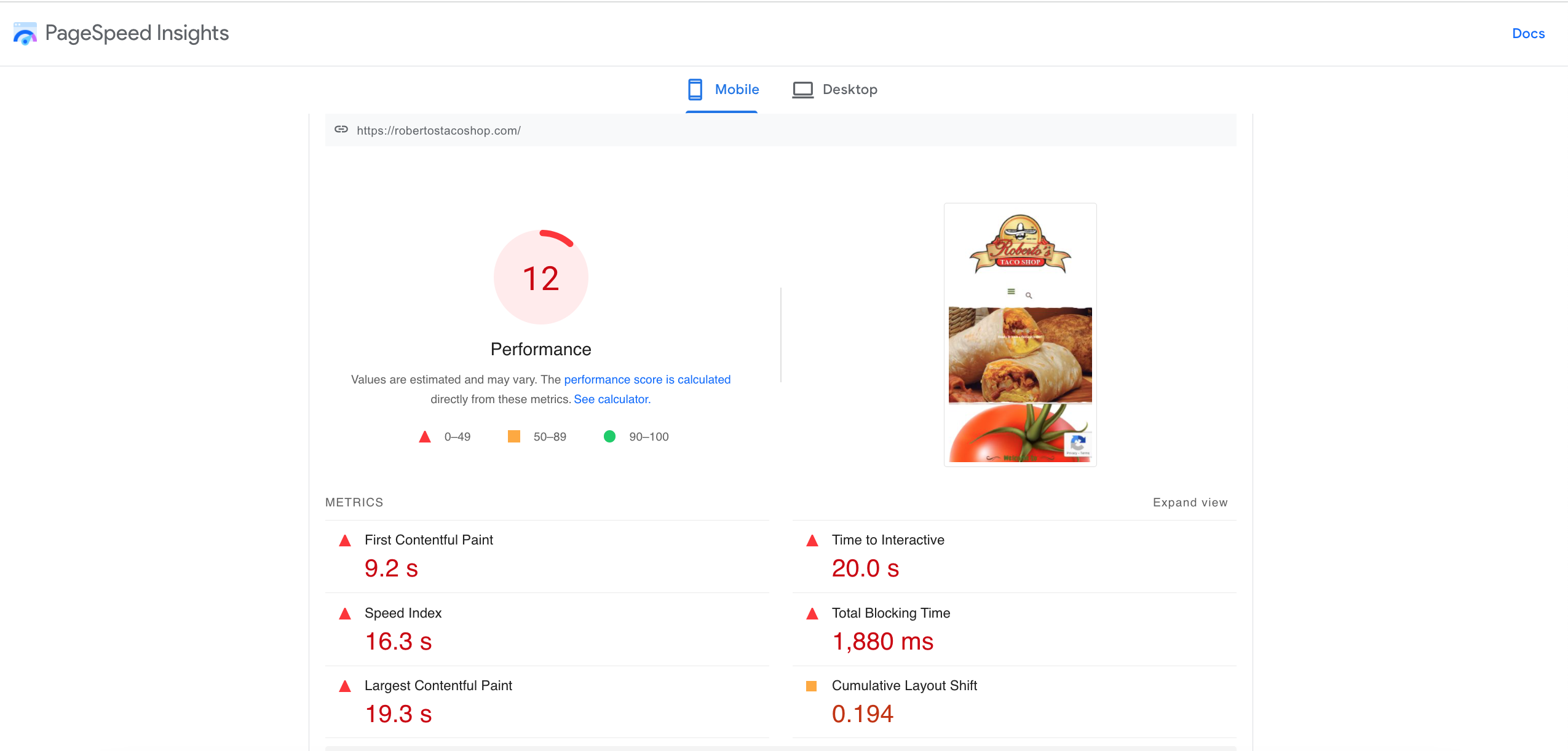
Task: Click the red triangle beside Total Blocking Time
Action: pos(812,613)
